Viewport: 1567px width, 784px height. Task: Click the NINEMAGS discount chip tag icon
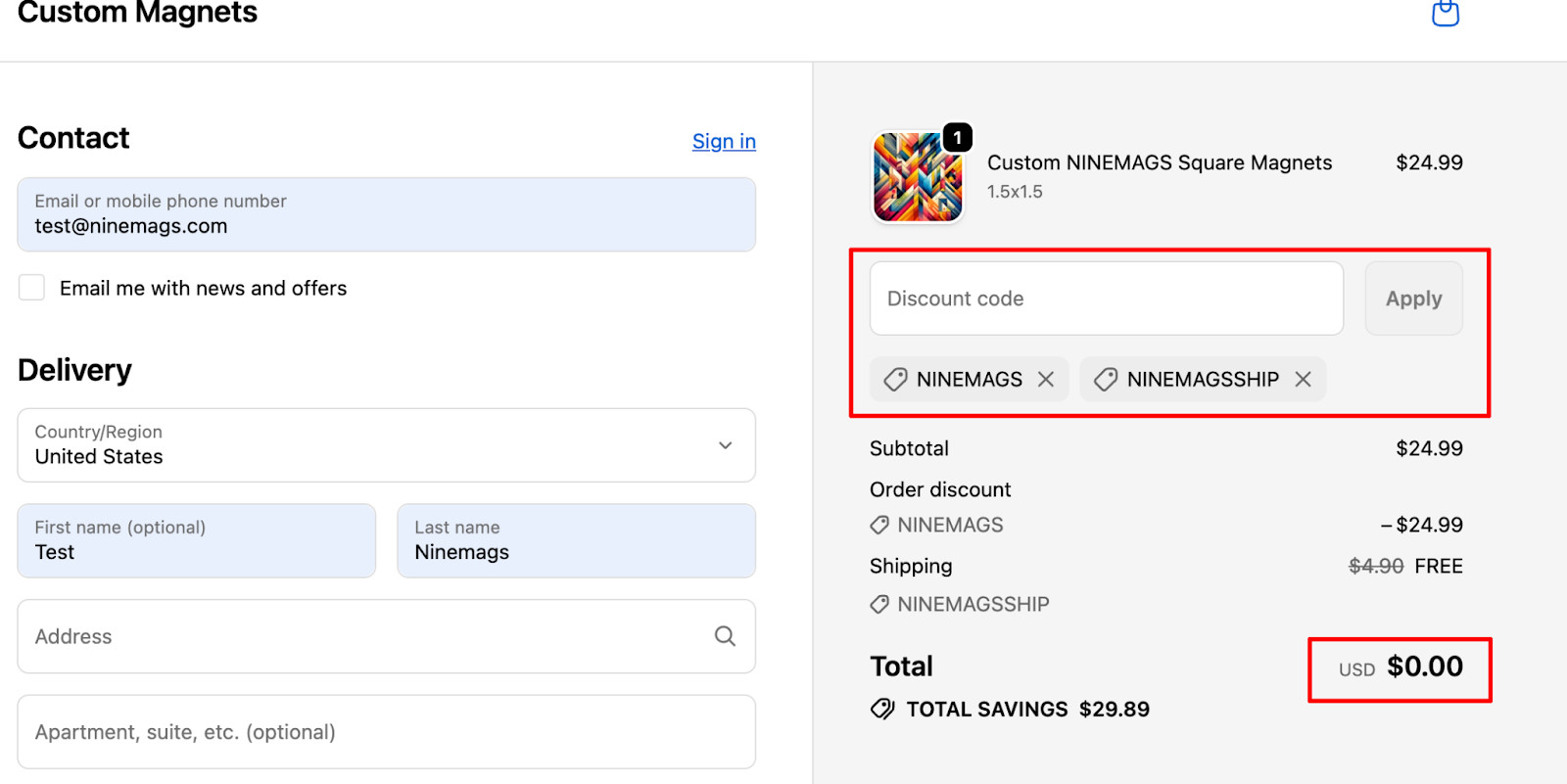tap(895, 380)
